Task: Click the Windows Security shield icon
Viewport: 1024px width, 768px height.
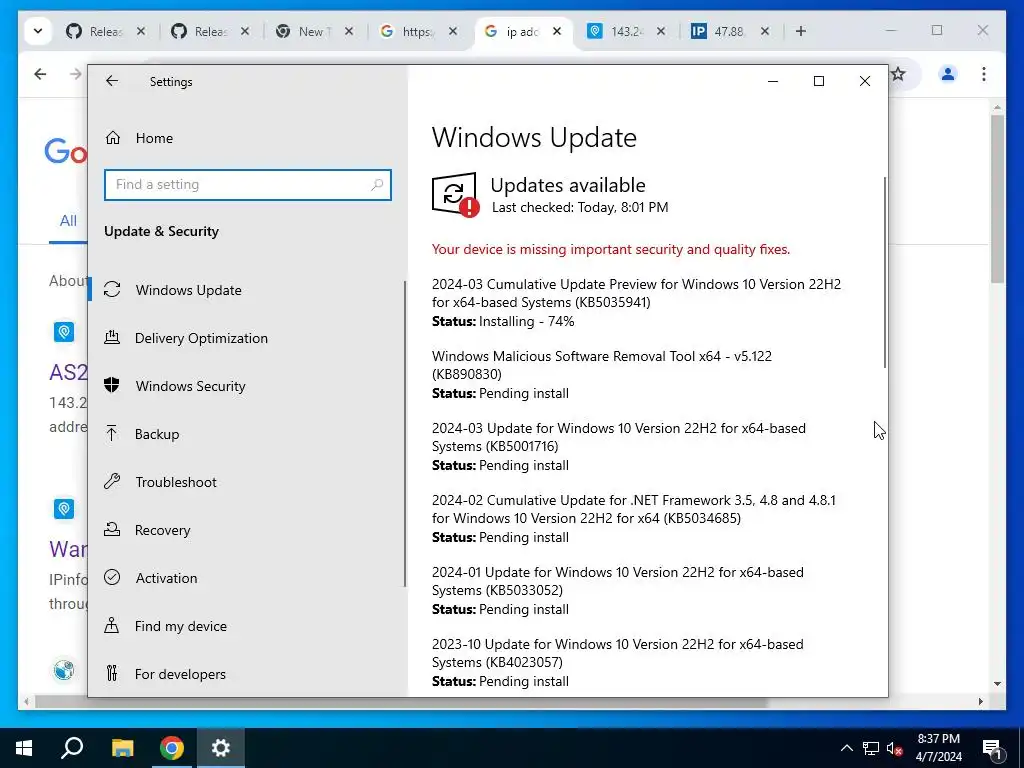Action: [112, 385]
